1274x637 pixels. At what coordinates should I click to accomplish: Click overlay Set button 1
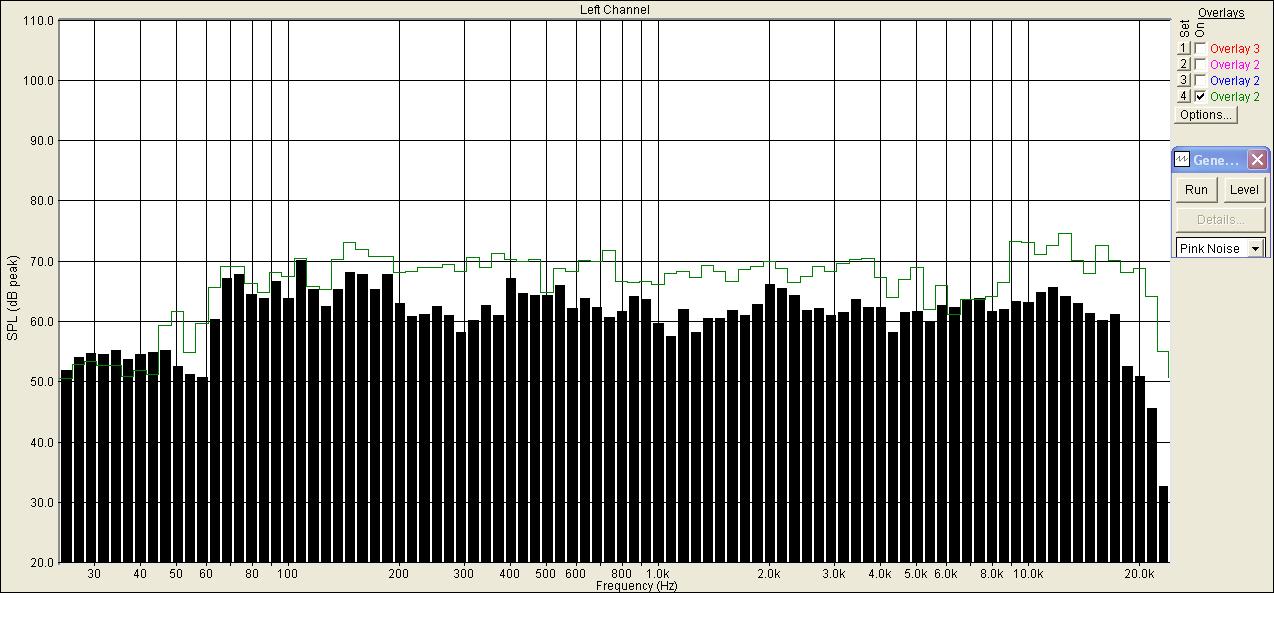tap(1183, 48)
